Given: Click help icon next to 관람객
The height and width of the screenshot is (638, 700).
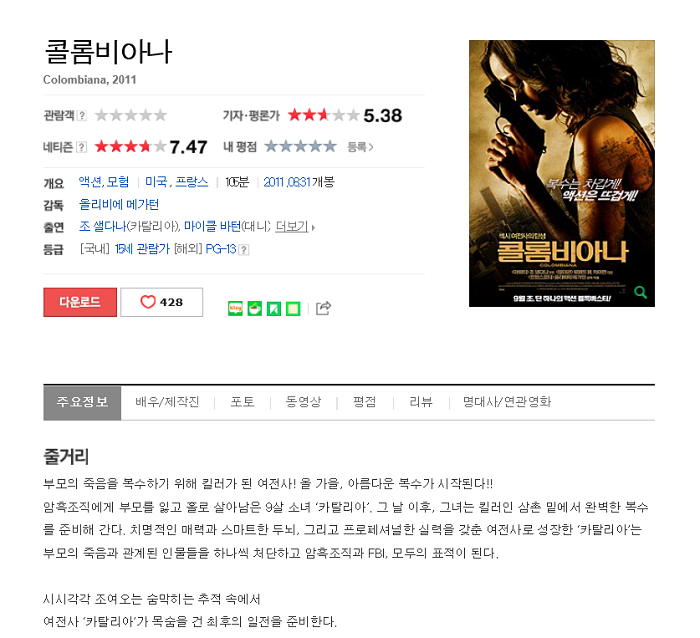Looking at the screenshot, I should pos(82,116).
